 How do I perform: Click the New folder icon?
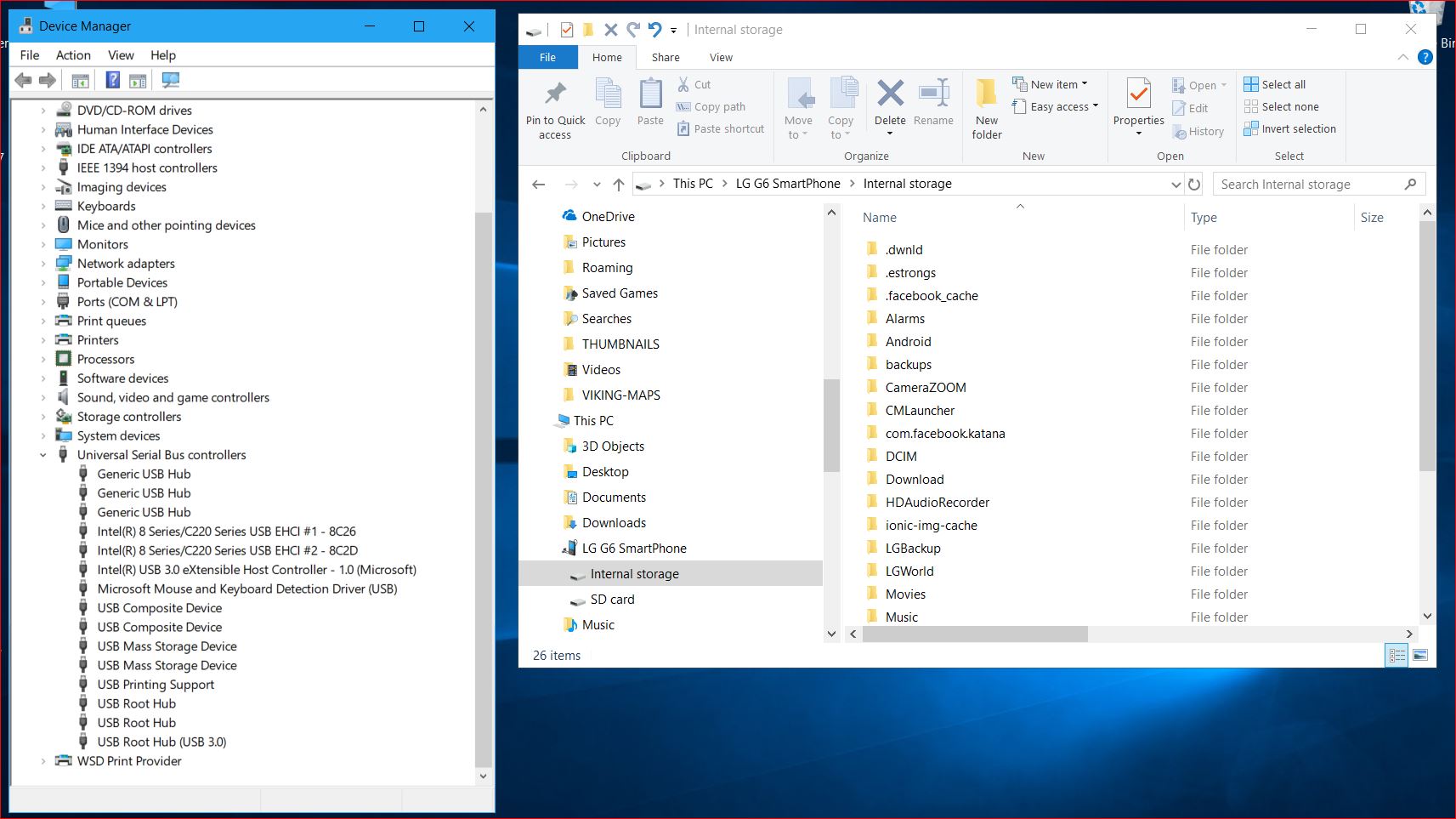[x=986, y=93]
